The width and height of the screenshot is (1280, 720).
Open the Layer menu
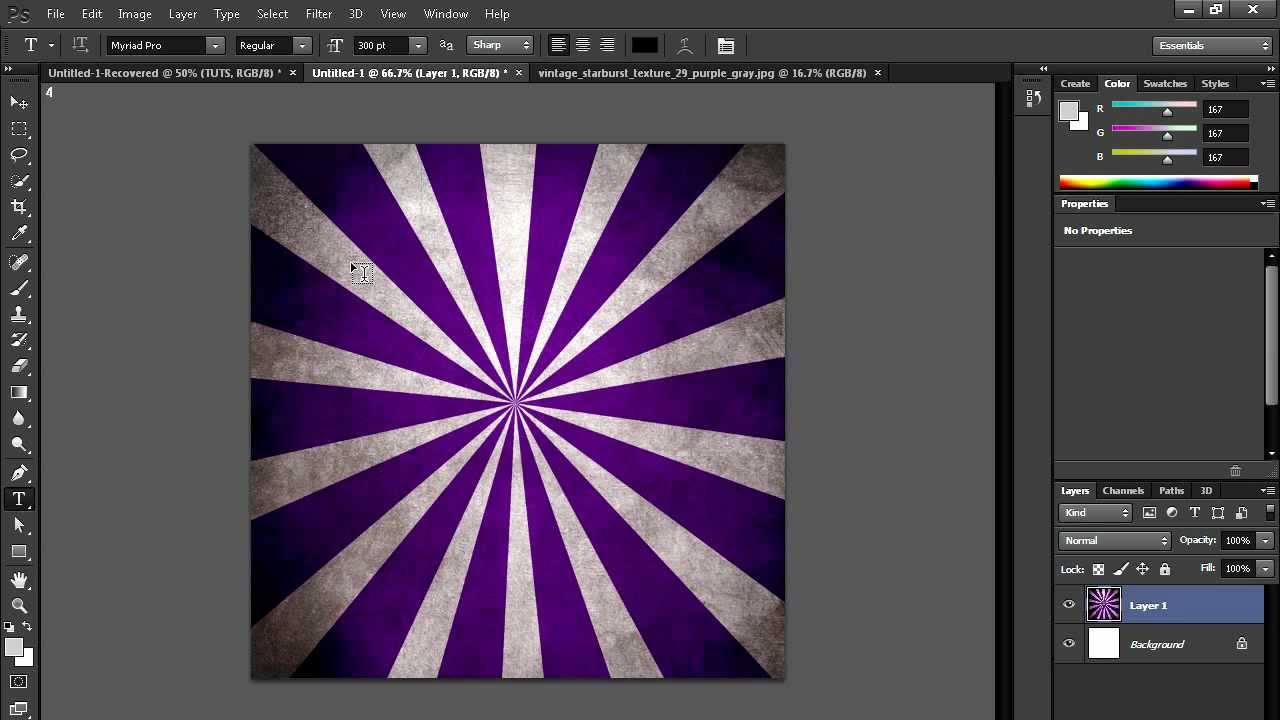click(x=183, y=14)
